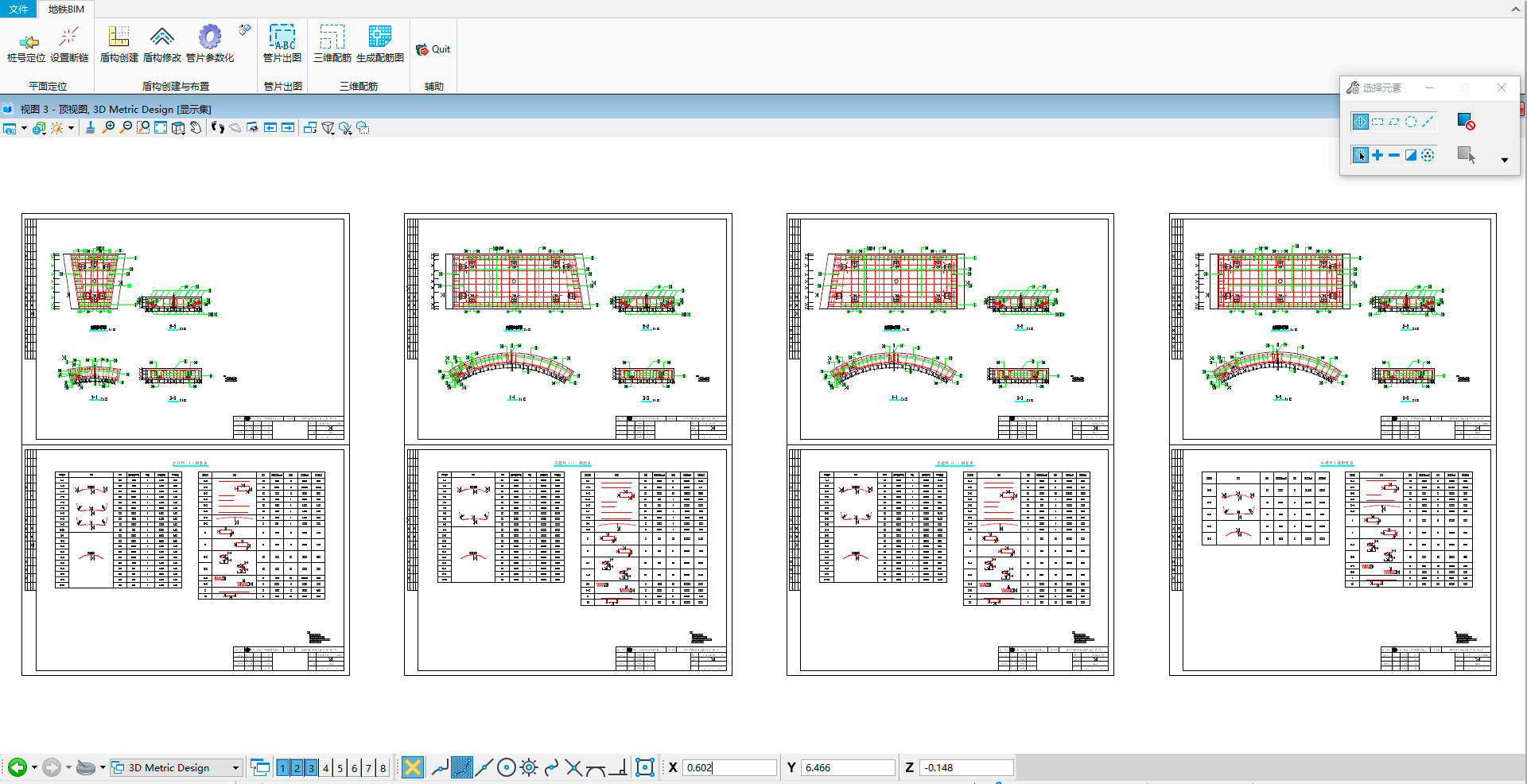Toggle the AccuSnap yellow X button

coord(412,767)
